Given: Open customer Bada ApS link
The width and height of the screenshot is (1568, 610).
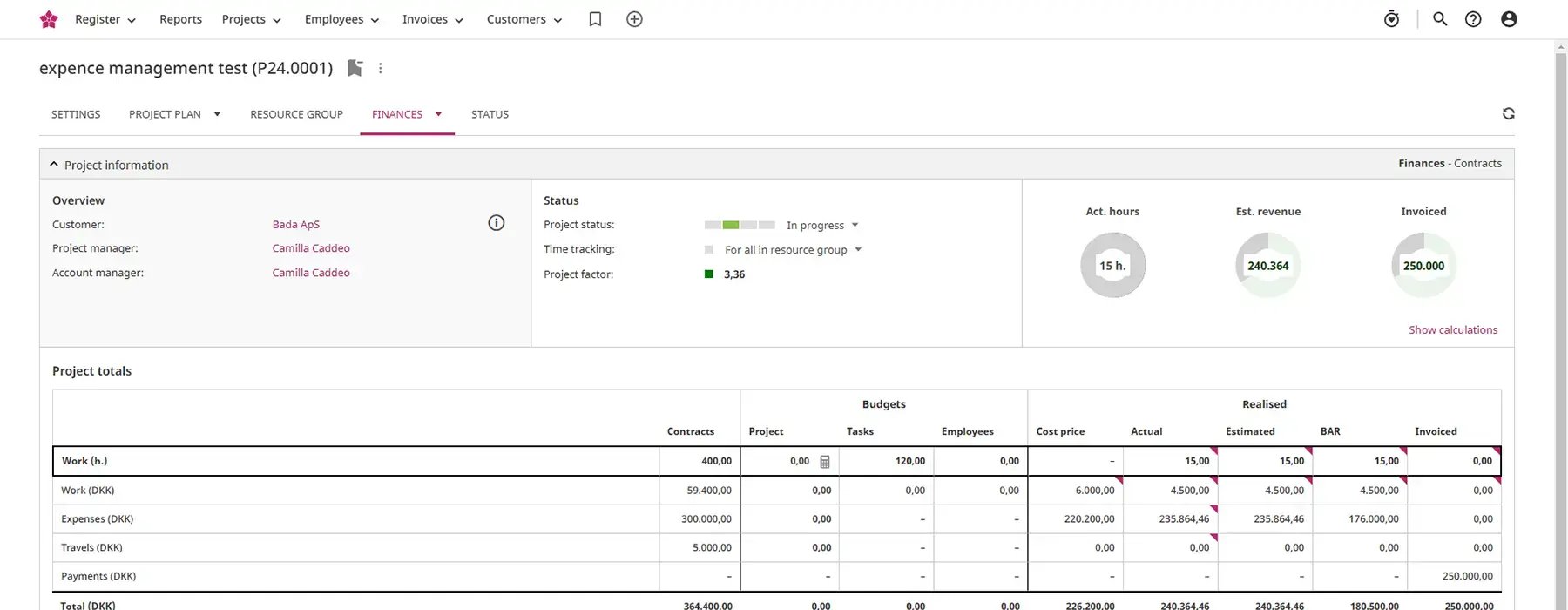Looking at the screenshot, I should coord(296,224).
